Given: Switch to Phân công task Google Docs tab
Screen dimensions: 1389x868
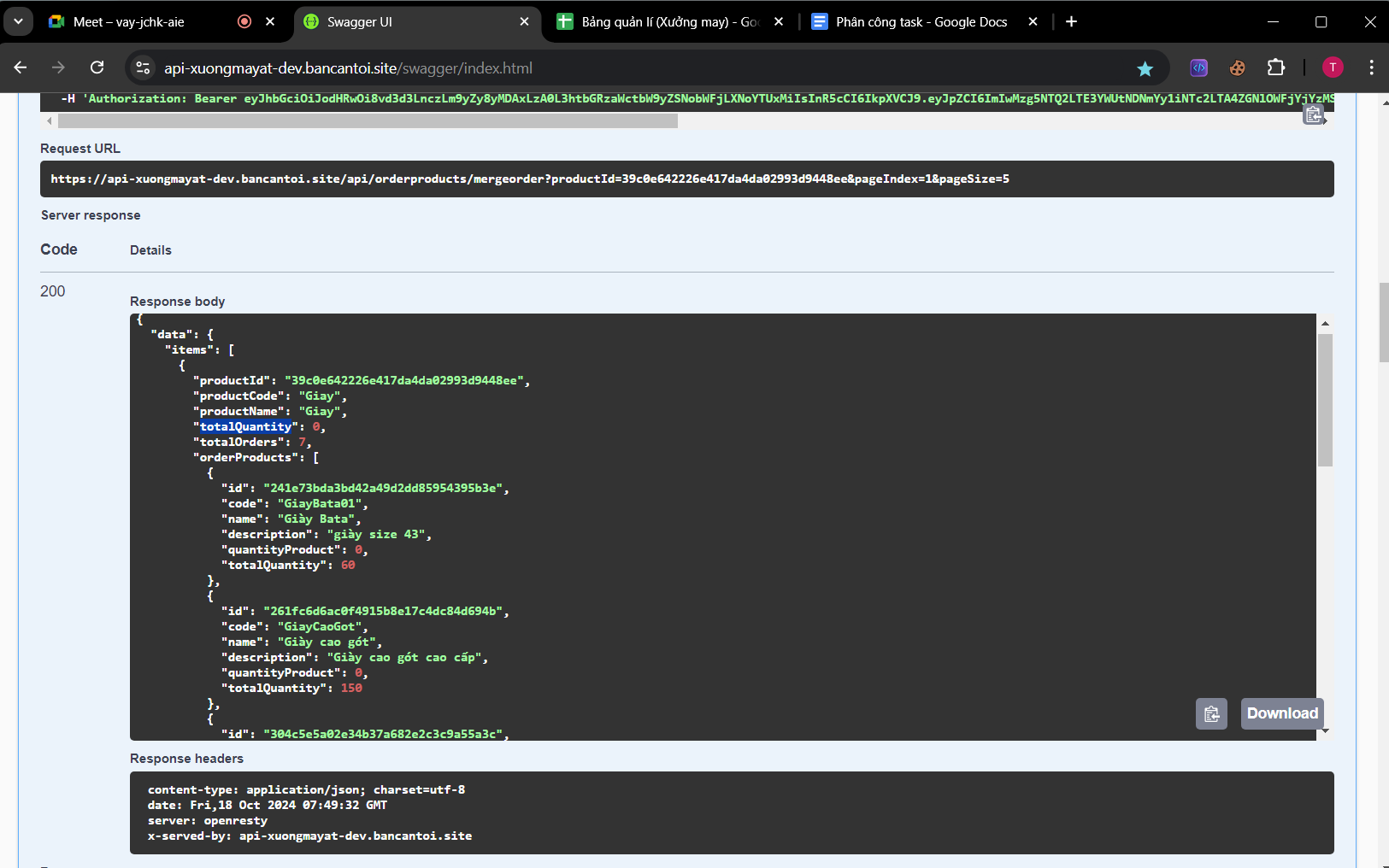Looking at the screenshot, I should coord(921,22).
